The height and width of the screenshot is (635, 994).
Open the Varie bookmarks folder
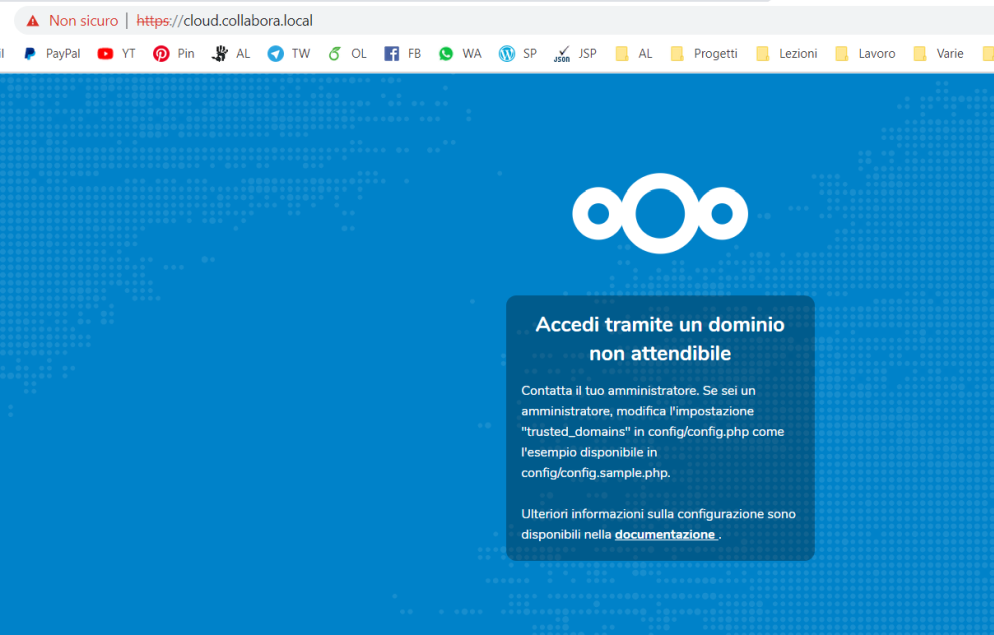pos(939,54)
